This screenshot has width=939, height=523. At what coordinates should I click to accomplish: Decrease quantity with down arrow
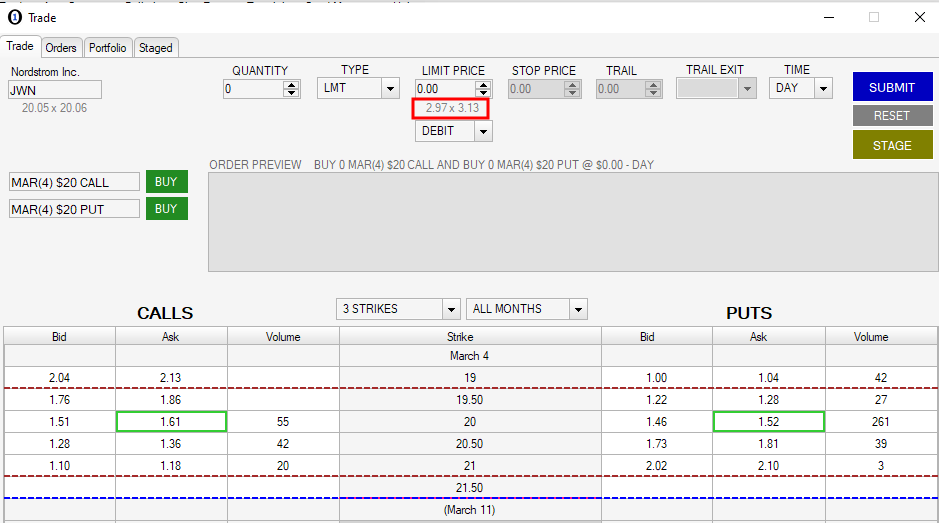(292, 93)
